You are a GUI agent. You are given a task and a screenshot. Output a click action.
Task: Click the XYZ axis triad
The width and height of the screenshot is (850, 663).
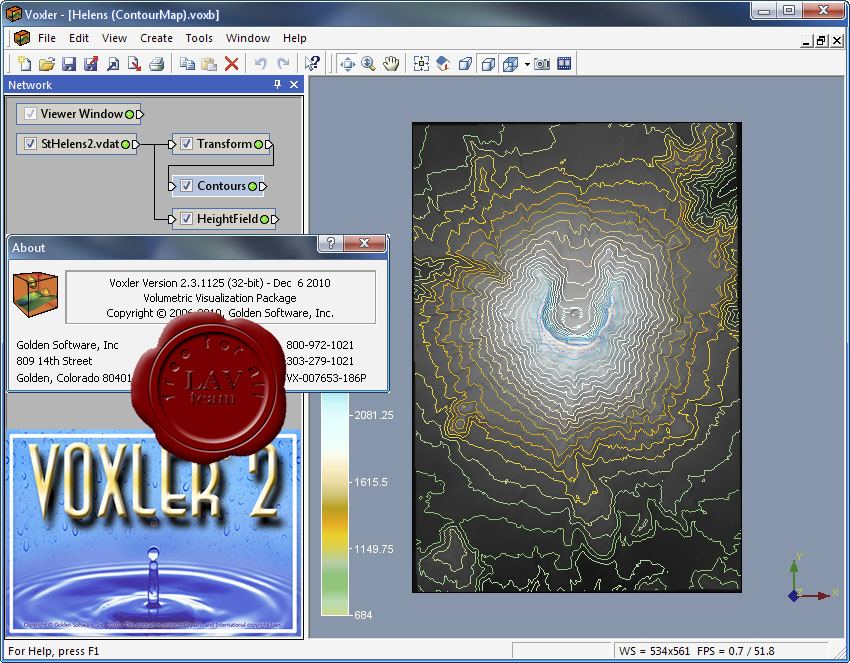click(x=813, y=578)
